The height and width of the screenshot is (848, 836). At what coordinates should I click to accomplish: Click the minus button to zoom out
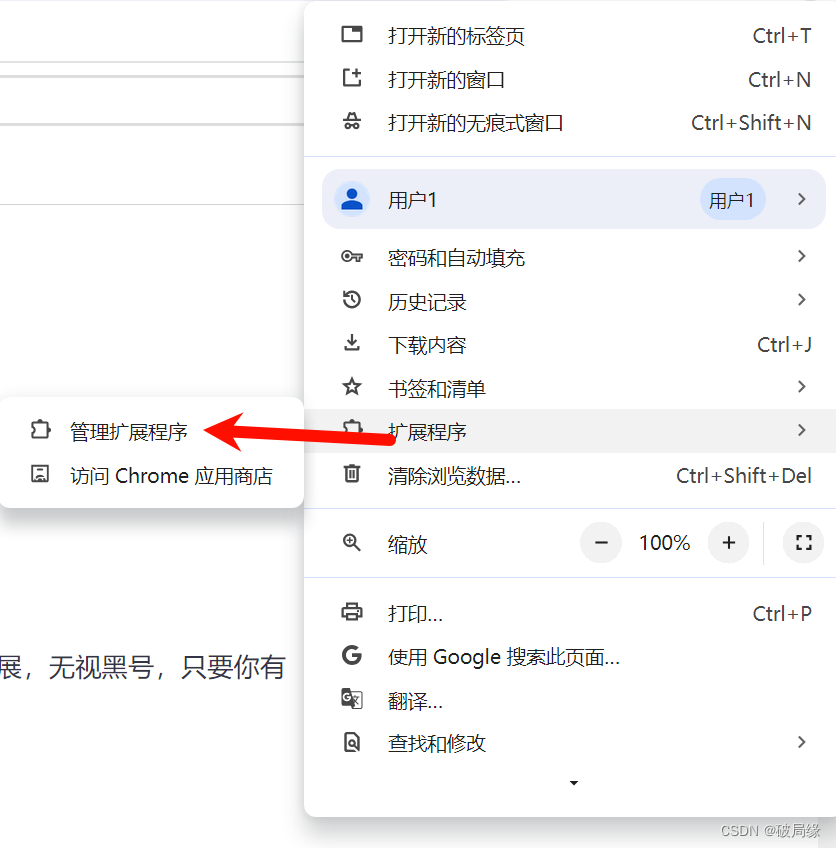601,542
